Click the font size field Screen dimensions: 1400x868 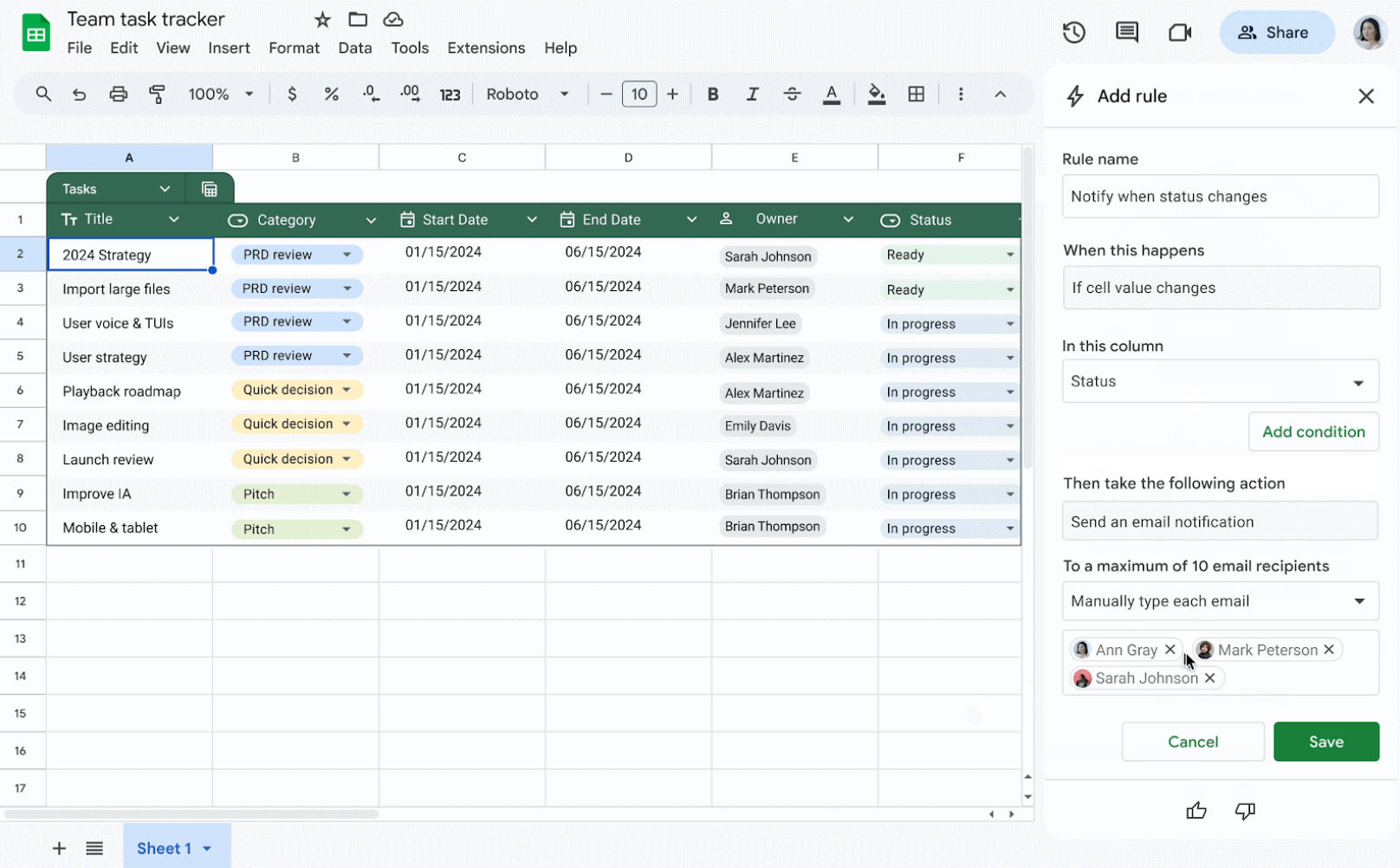pyautogui.click(x=639, y=94)
